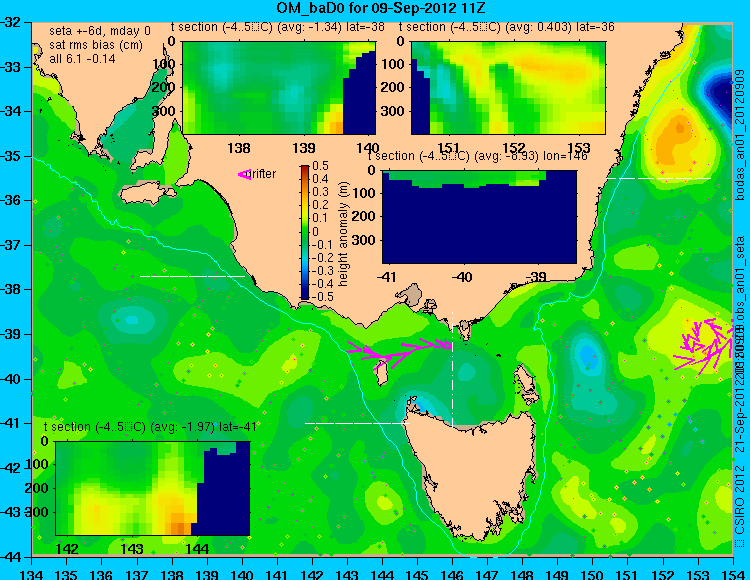Click the -32 latitude axis label
Viewport: 750px width, 580px height.
click(12, 22)
